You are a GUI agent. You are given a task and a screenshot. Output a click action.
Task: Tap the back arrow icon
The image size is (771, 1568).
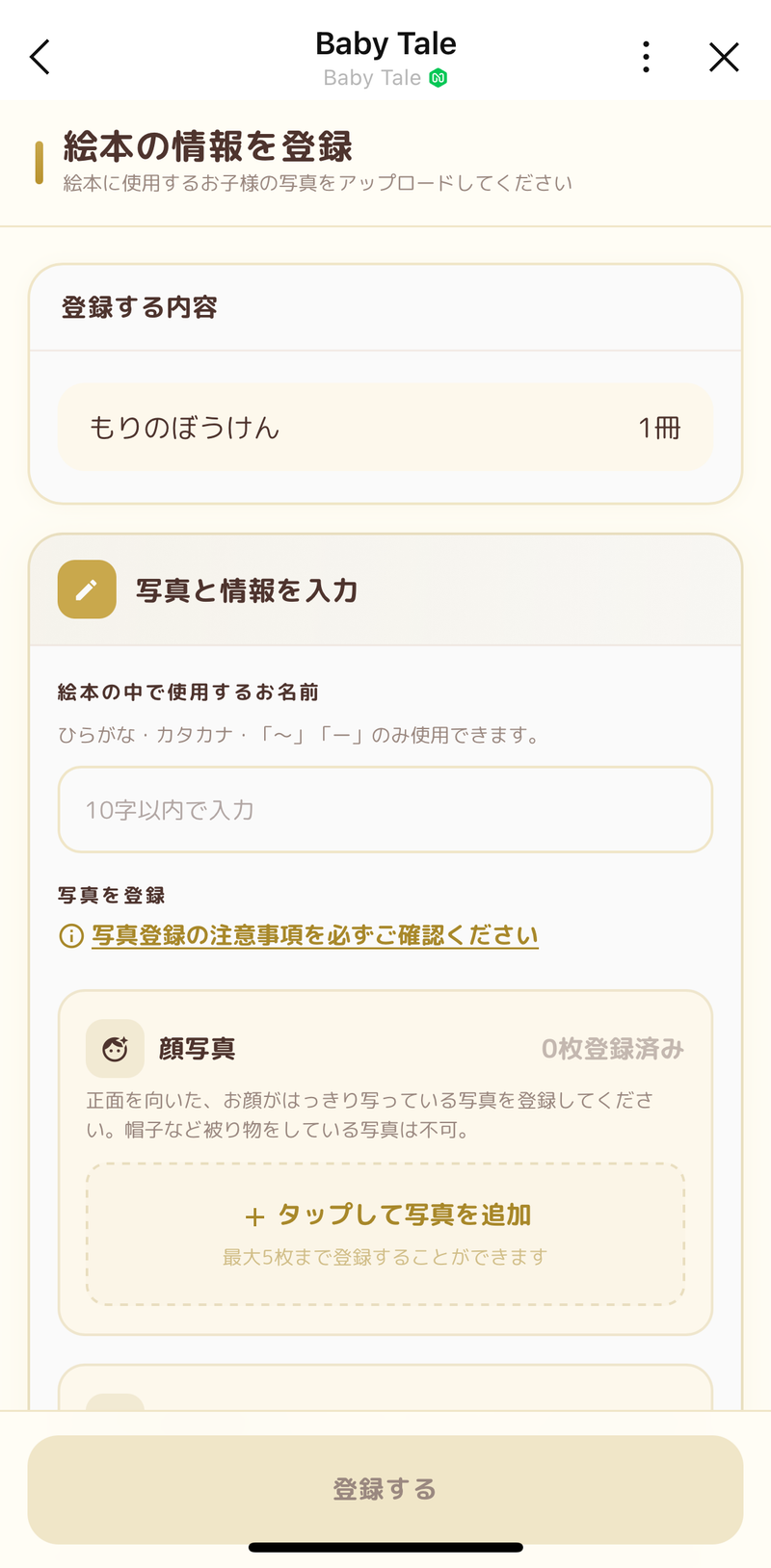40,58
